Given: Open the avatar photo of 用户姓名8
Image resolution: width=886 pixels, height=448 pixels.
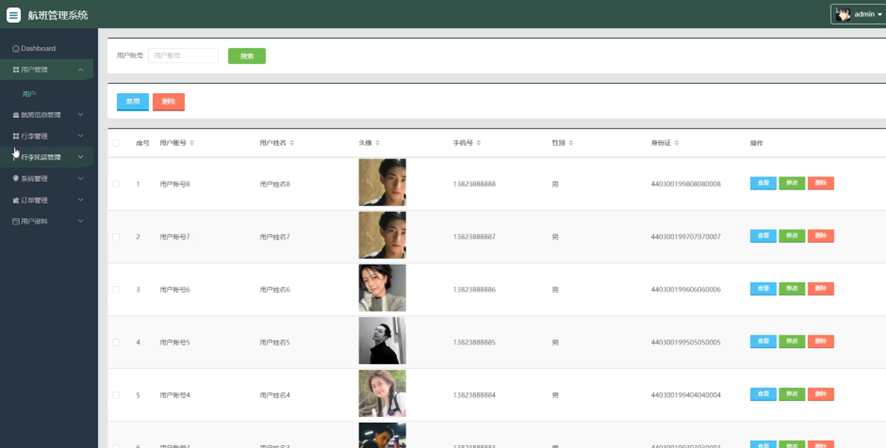Looking at the screenshot, I should point(382,182).
